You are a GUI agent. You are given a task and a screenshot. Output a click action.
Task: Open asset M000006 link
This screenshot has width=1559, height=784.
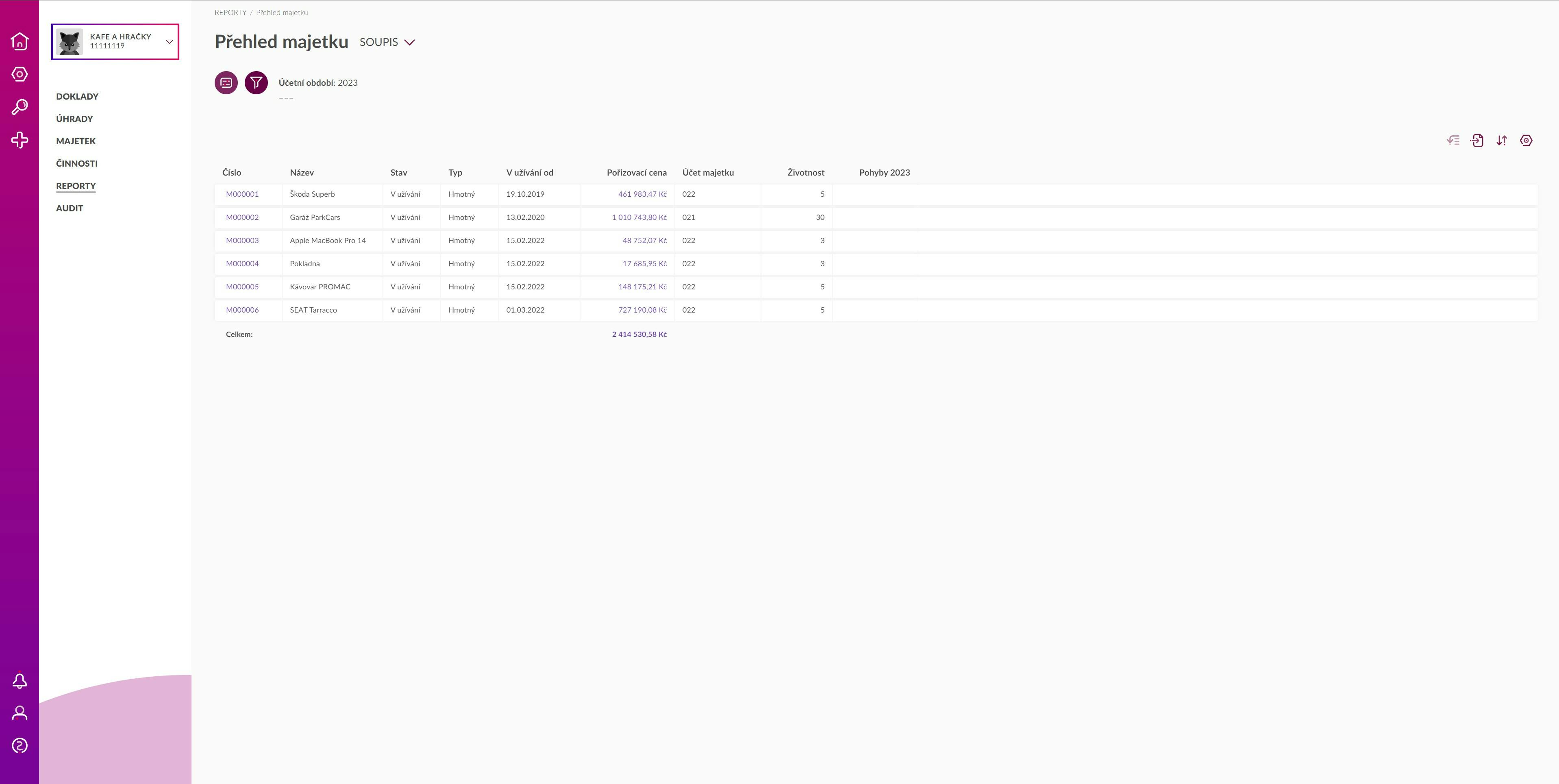[x=242, y=310]
